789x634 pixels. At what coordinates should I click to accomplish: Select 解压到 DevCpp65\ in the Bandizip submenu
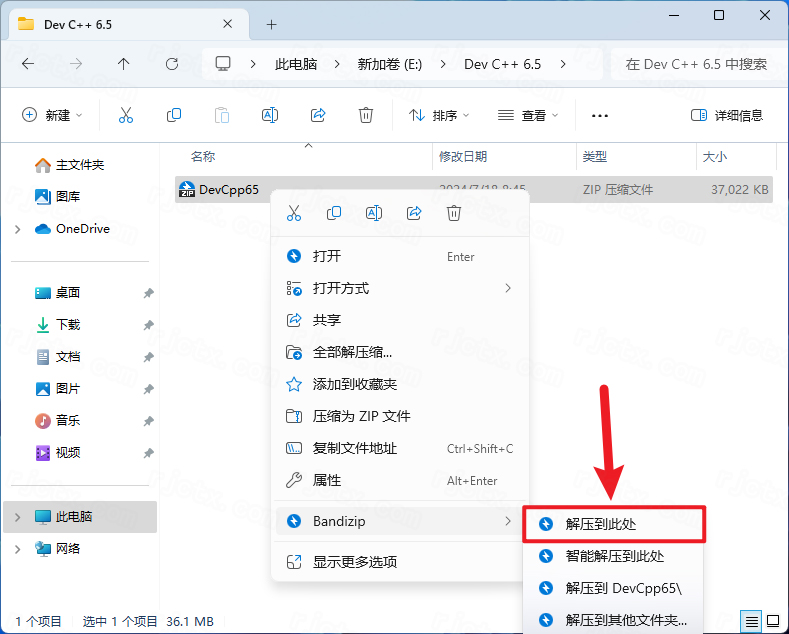(x=614, y=588)
